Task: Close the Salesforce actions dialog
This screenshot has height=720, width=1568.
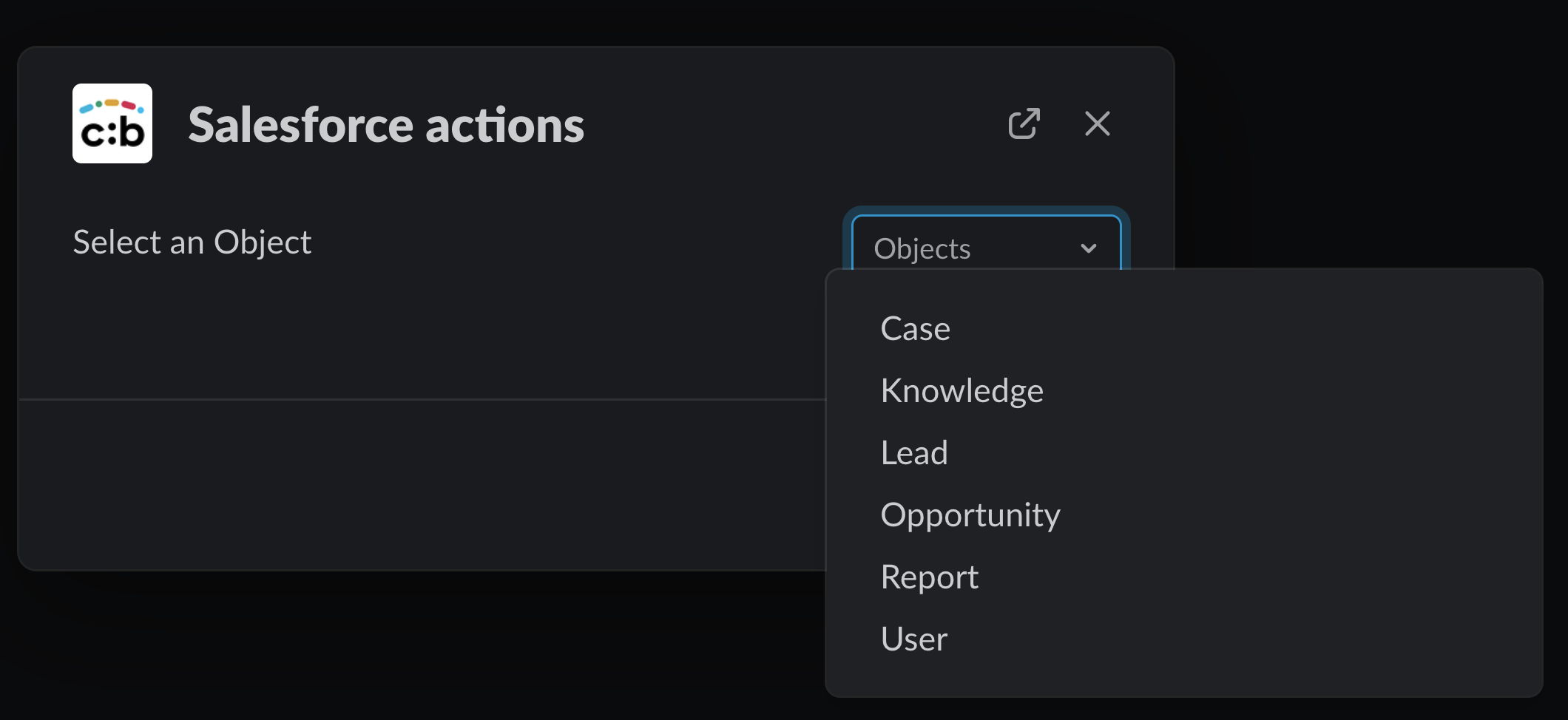Action: point(1098,124)
